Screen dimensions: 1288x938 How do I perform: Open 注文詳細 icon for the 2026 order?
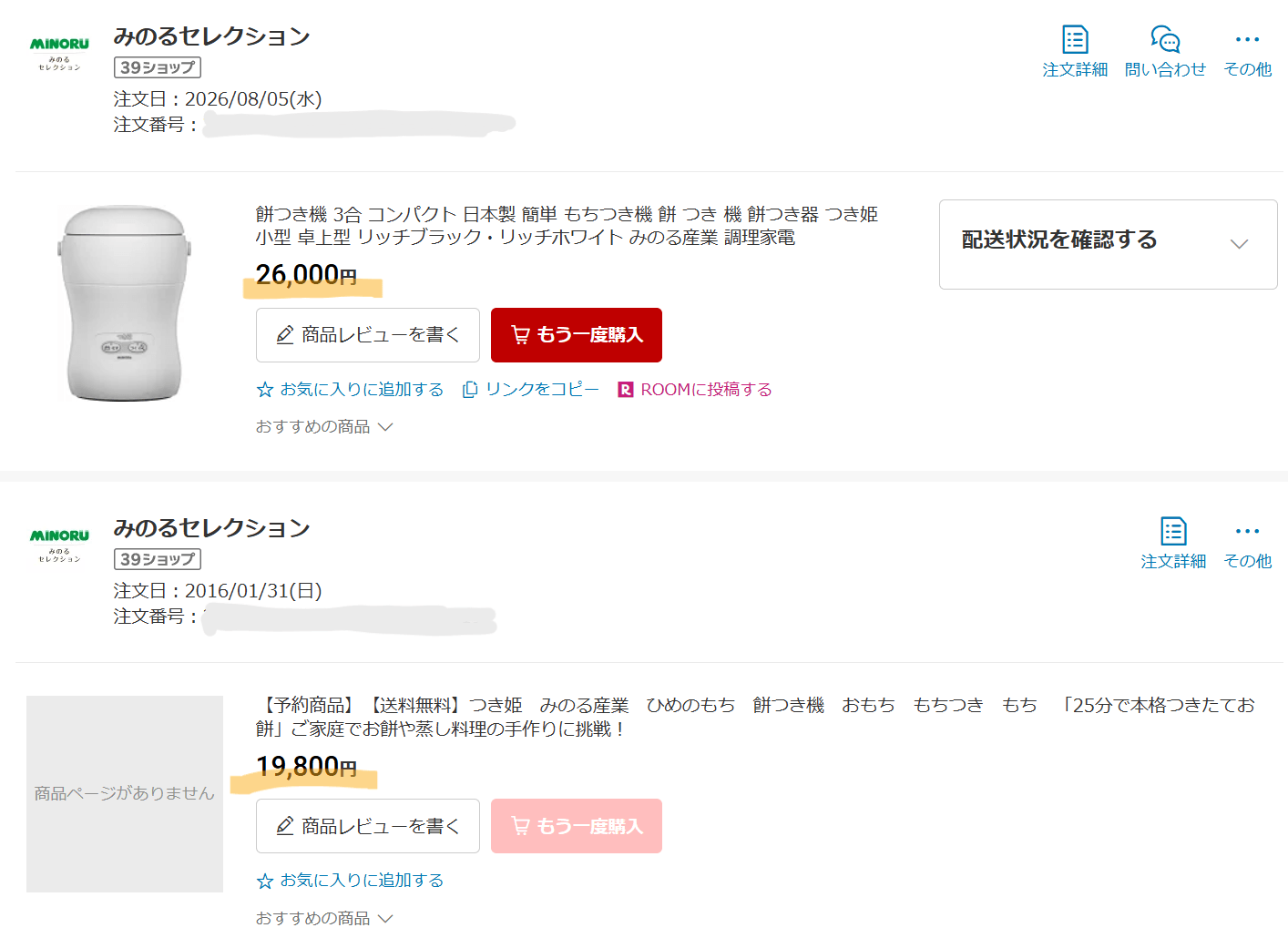(1075, 51)
